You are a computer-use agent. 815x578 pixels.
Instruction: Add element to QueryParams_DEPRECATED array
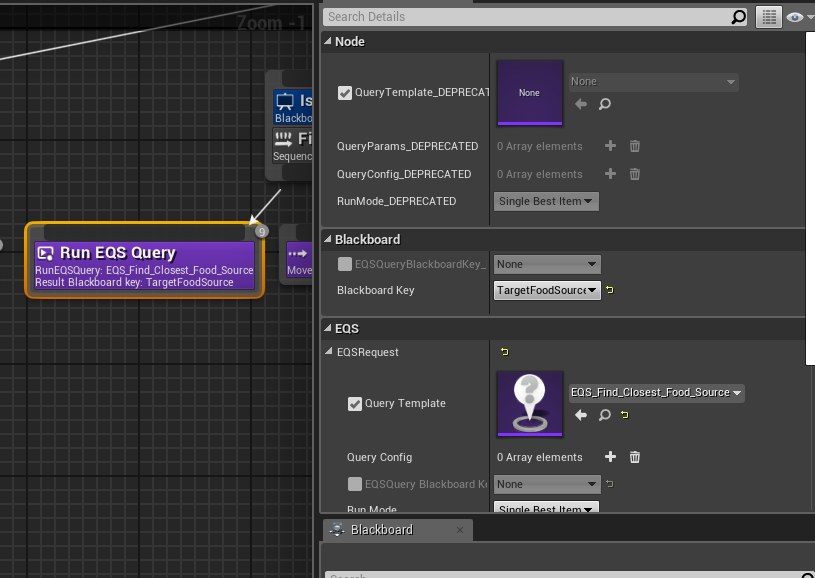(x=610, y=146)
